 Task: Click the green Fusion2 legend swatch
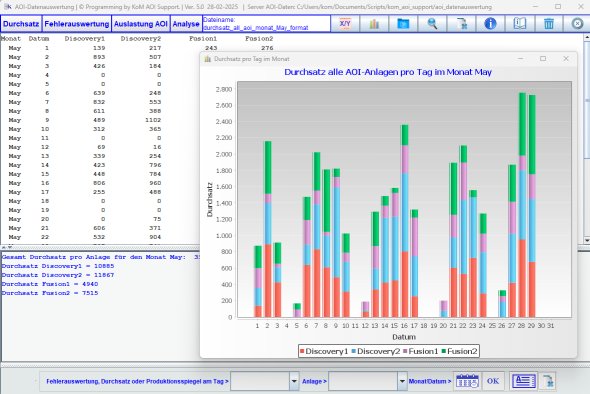(x=444, y=351)
